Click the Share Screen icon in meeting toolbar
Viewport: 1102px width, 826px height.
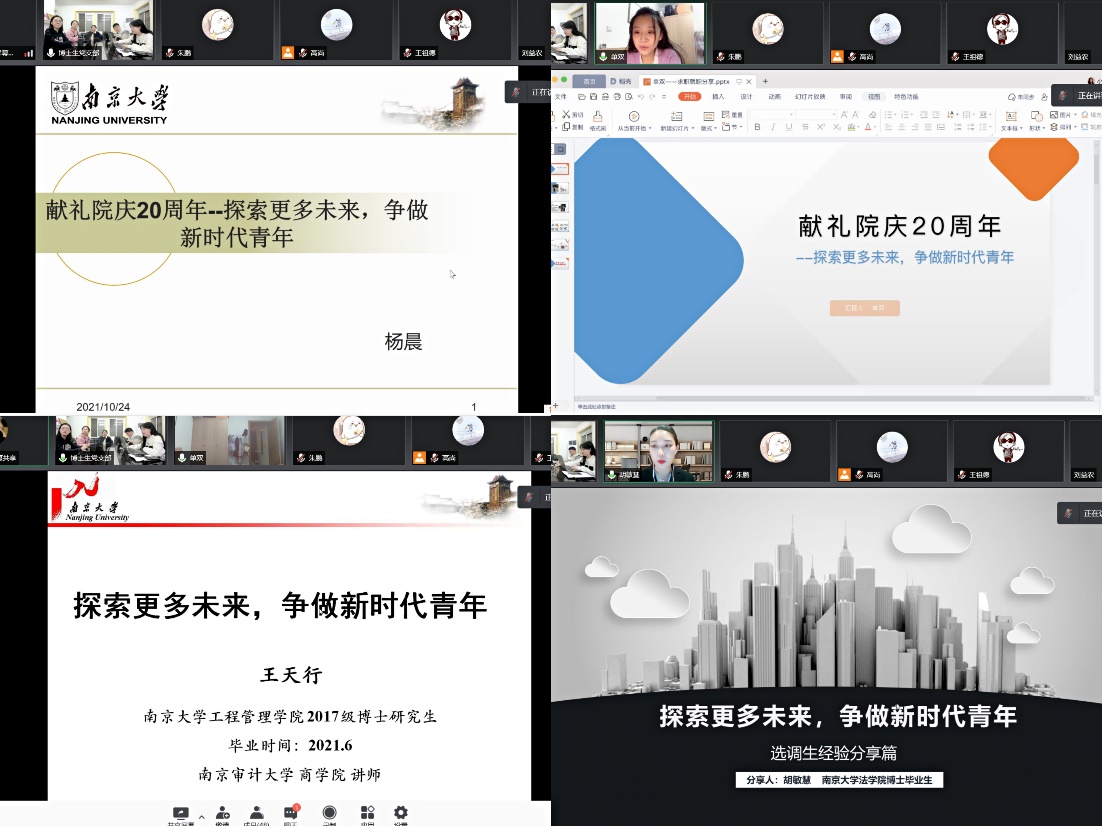pyautogui.click(x=181, y=813)
